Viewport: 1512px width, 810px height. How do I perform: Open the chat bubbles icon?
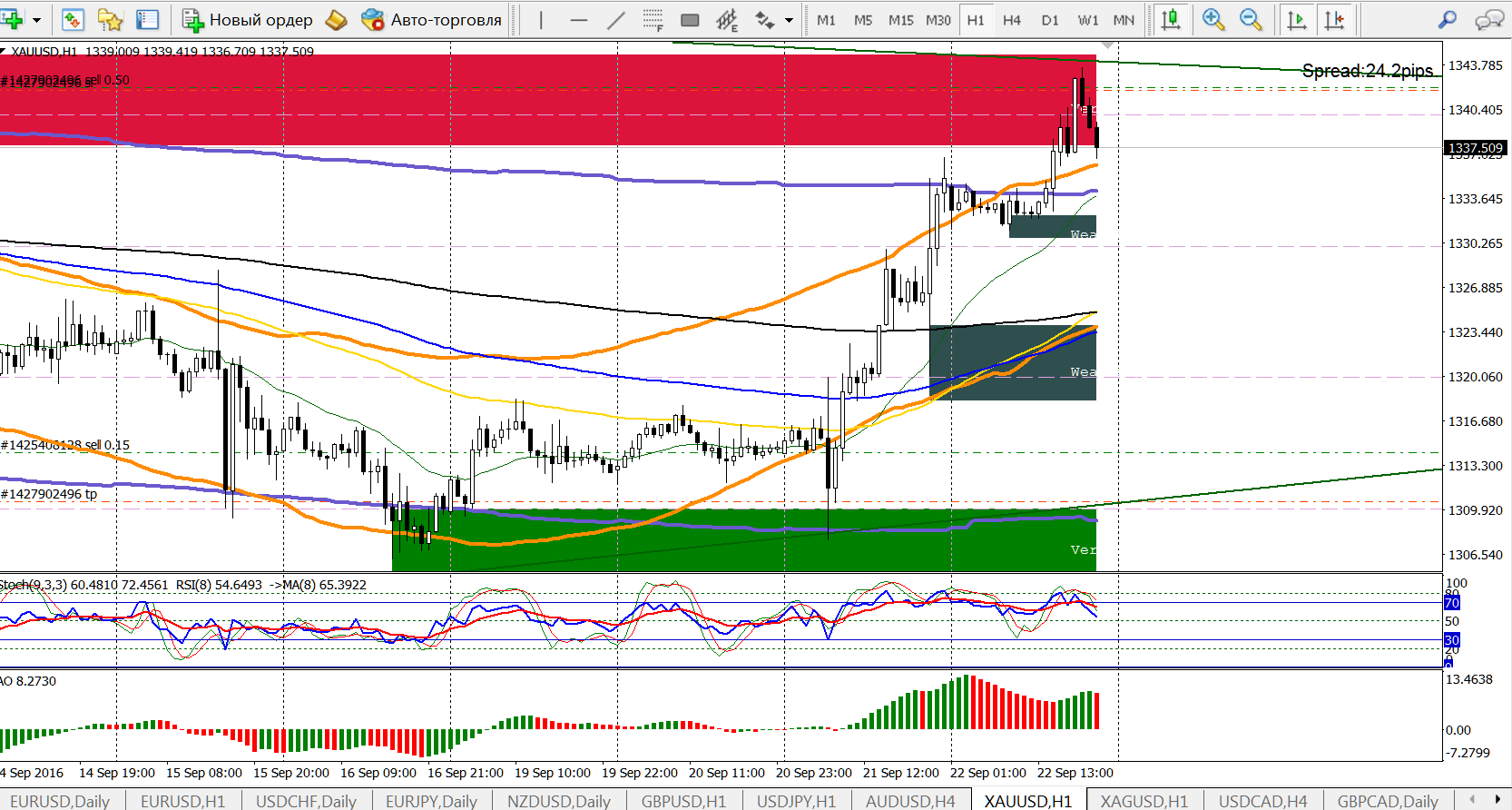tap(1489, 19)
